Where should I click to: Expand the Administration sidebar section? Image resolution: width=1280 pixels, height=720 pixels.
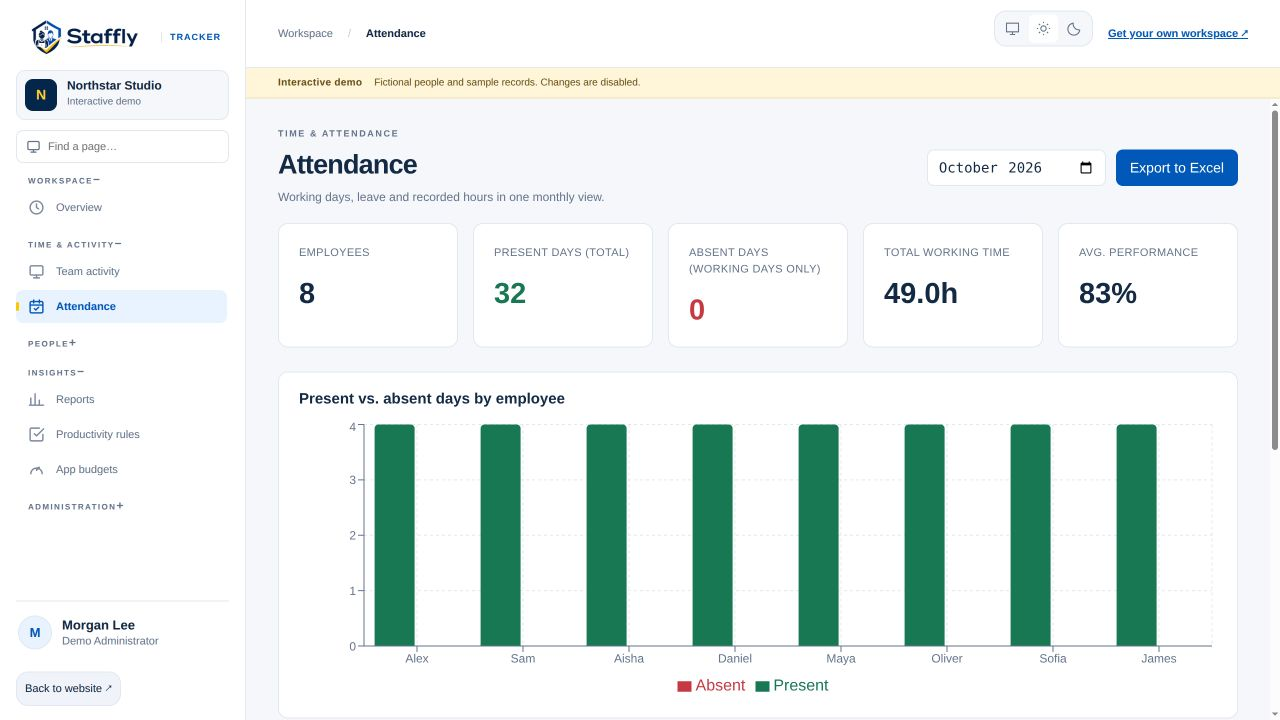pos(76,506)
